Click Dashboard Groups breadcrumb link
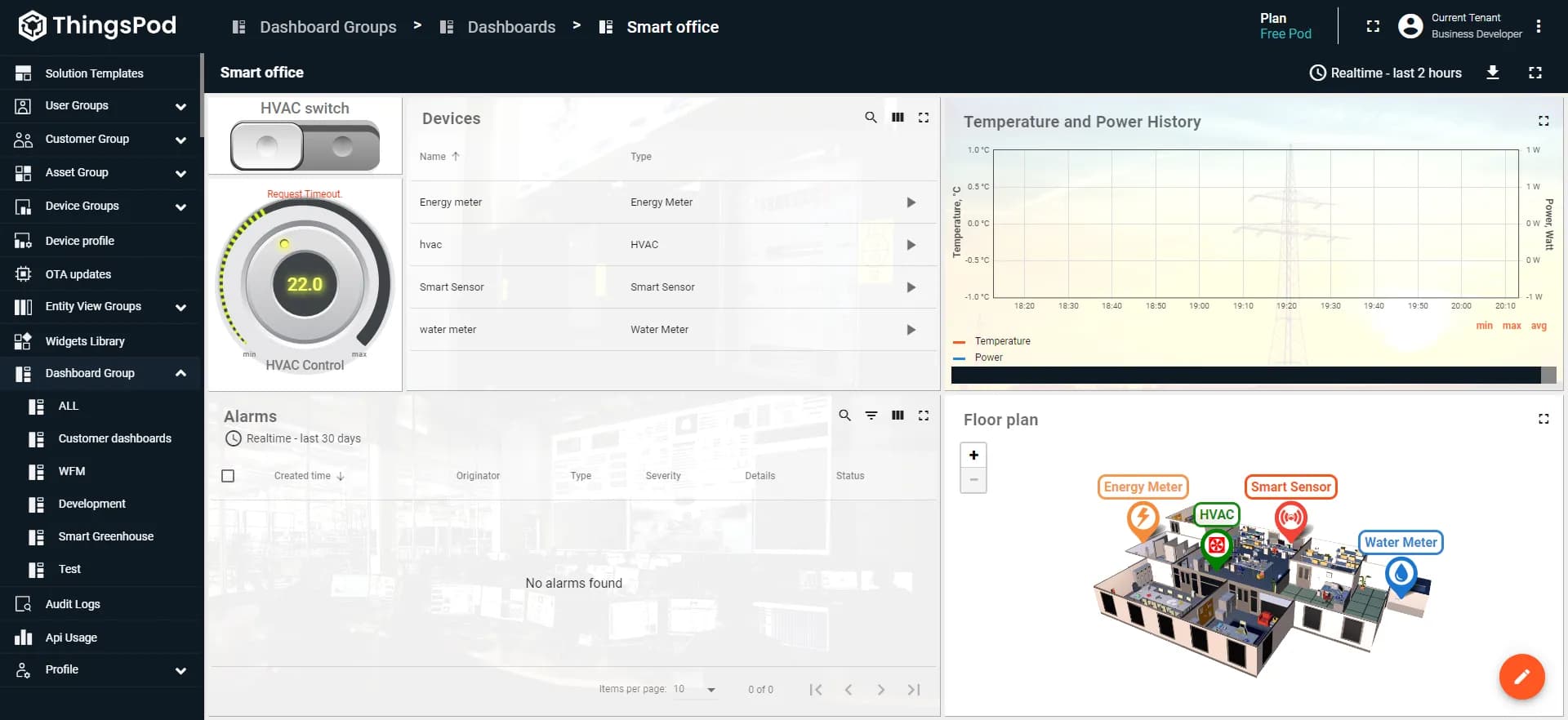Screen dimensions: 1568x720 [327, 27]
